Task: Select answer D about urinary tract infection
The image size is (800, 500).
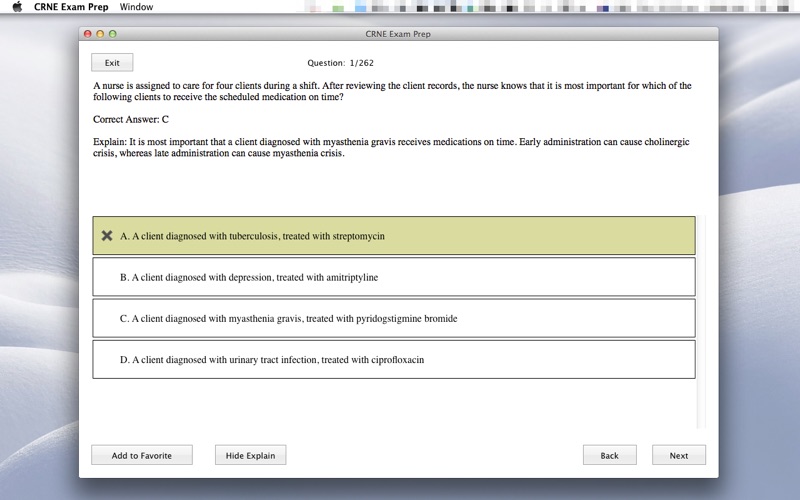Action: [x=394, y=360]
